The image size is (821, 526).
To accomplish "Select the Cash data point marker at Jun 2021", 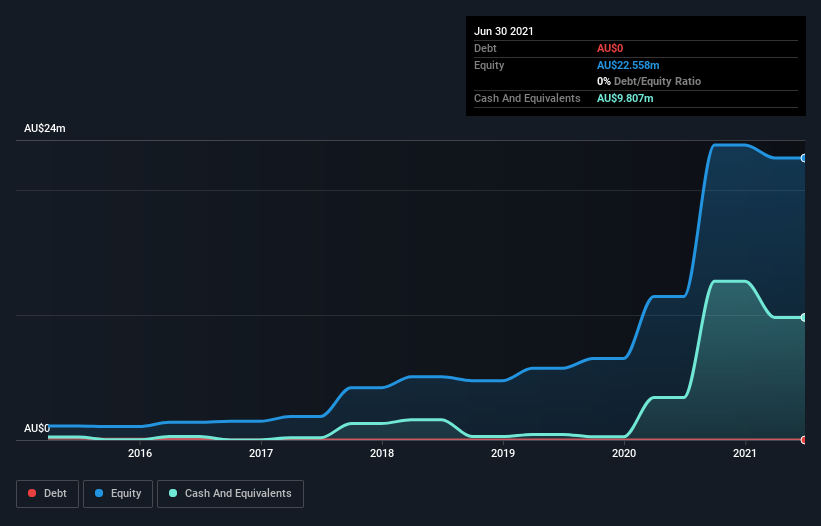I will tap(804, 317).
